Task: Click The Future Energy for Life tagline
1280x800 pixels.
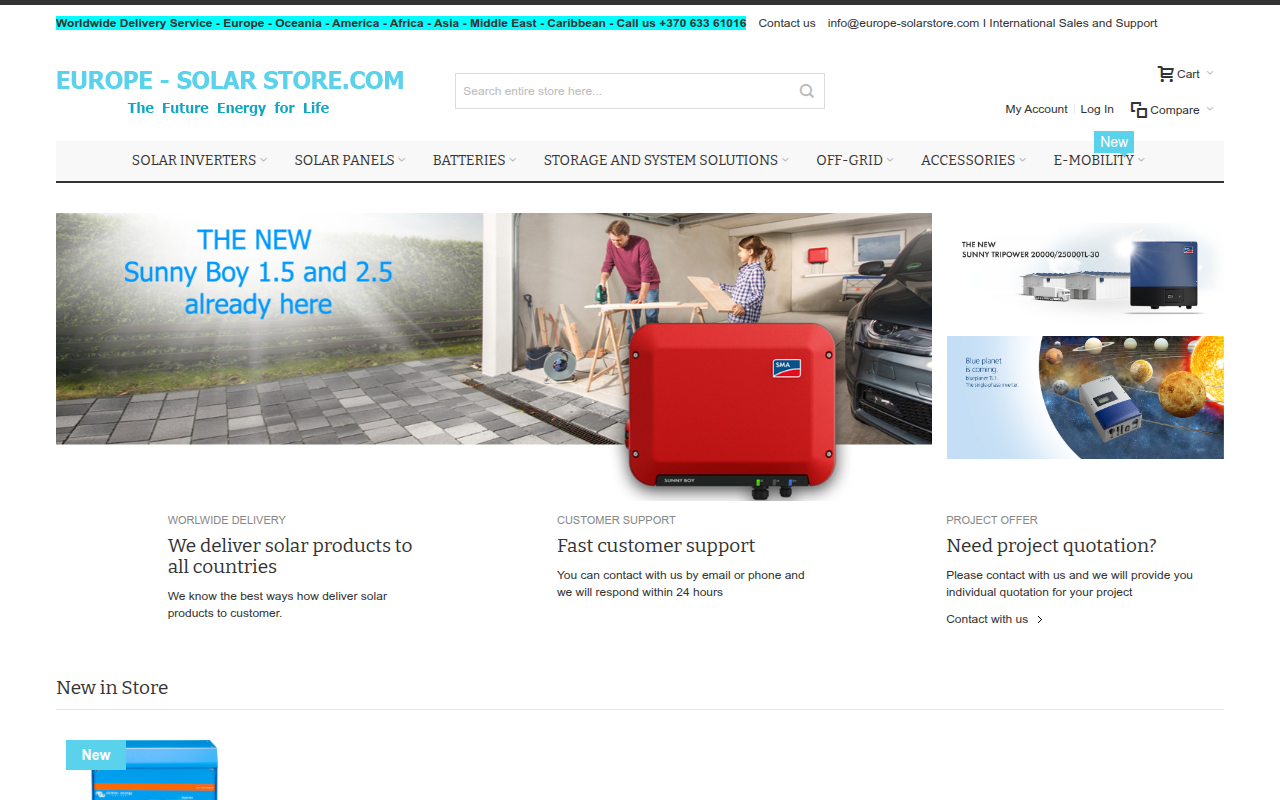Action: [x=228, y=108]
